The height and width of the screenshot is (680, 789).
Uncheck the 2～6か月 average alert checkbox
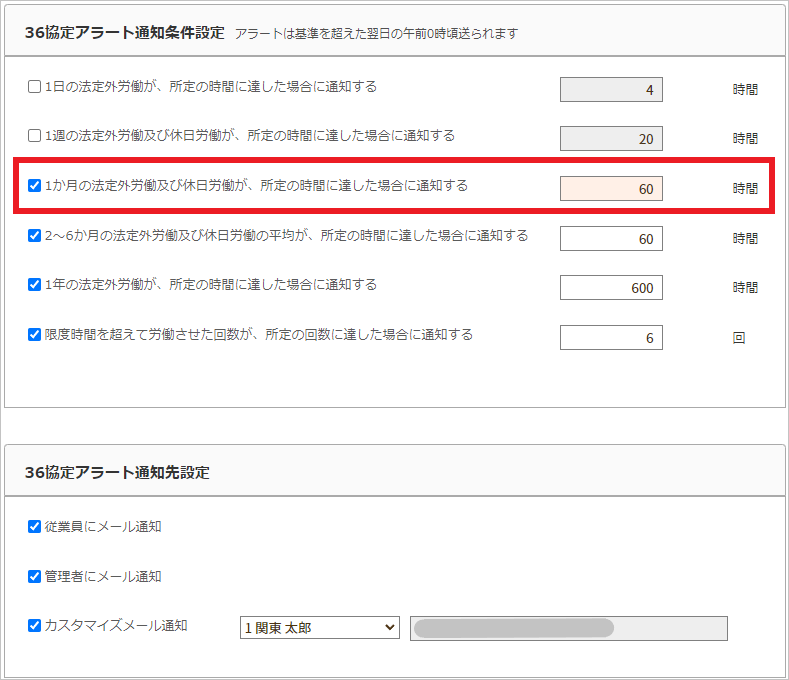34,236
